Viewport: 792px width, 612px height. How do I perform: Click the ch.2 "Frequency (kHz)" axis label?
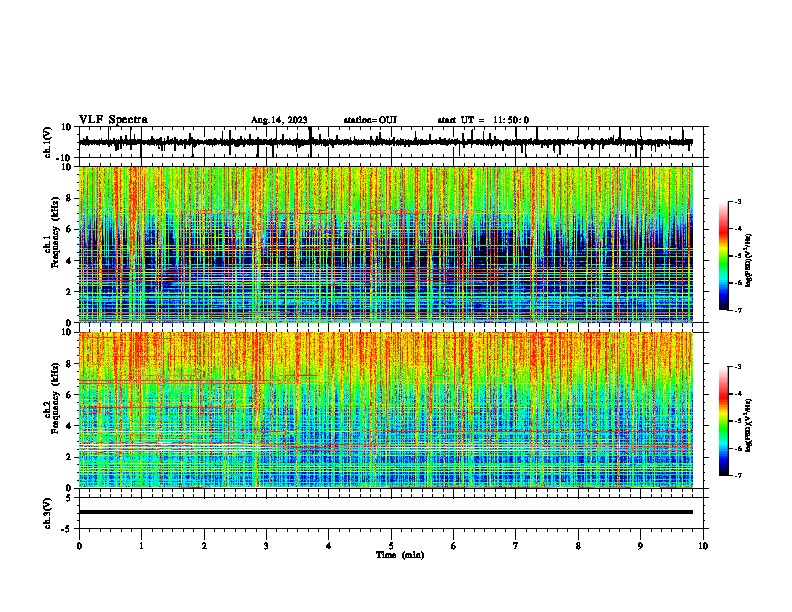point(55,398)
